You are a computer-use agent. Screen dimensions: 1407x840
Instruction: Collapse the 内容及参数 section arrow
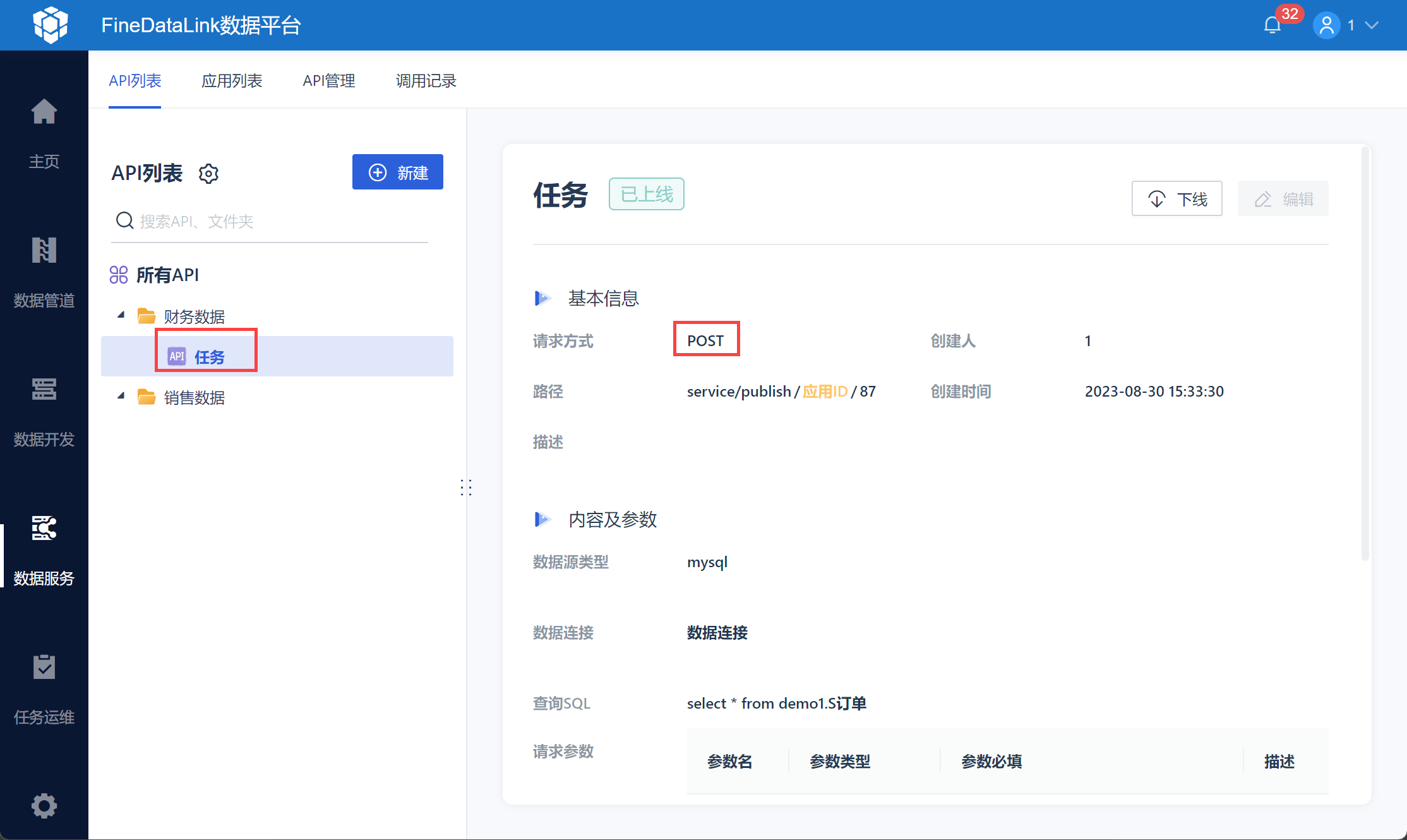[x=542, y=519]
